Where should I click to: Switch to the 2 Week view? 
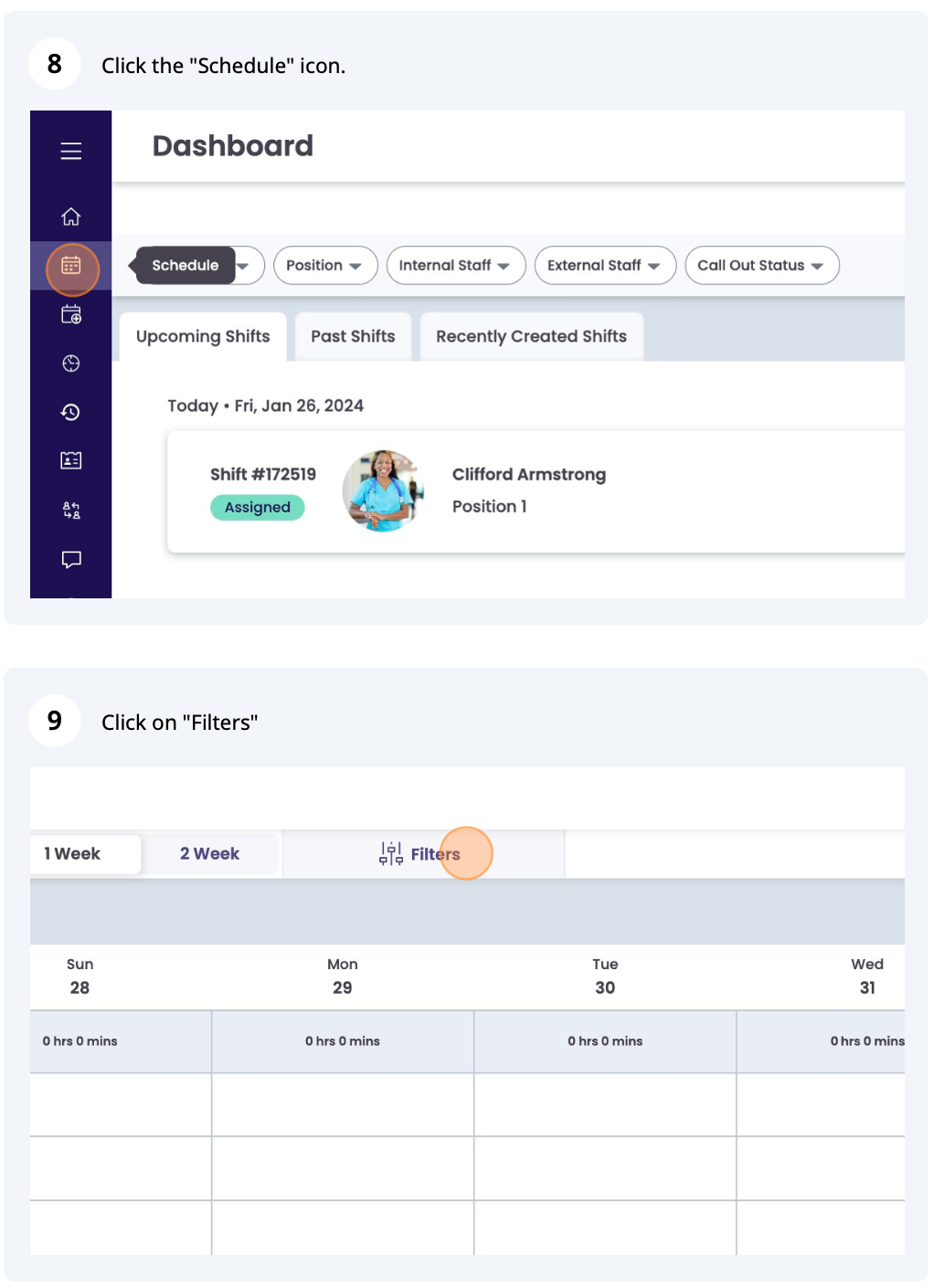[x=210, y=854]
